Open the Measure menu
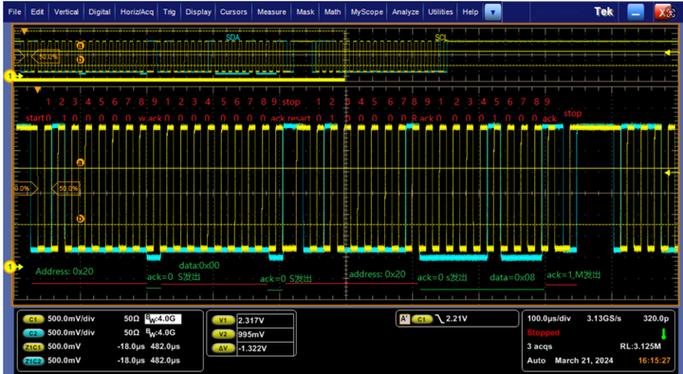683x374 pixels. click(271, 12)
